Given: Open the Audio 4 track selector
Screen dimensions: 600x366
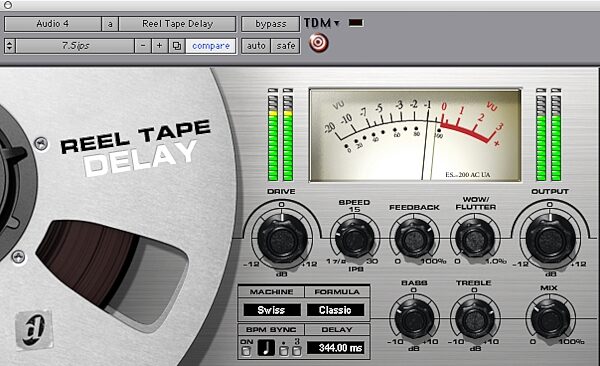Looking at the screenshot, I should (53, 24).
